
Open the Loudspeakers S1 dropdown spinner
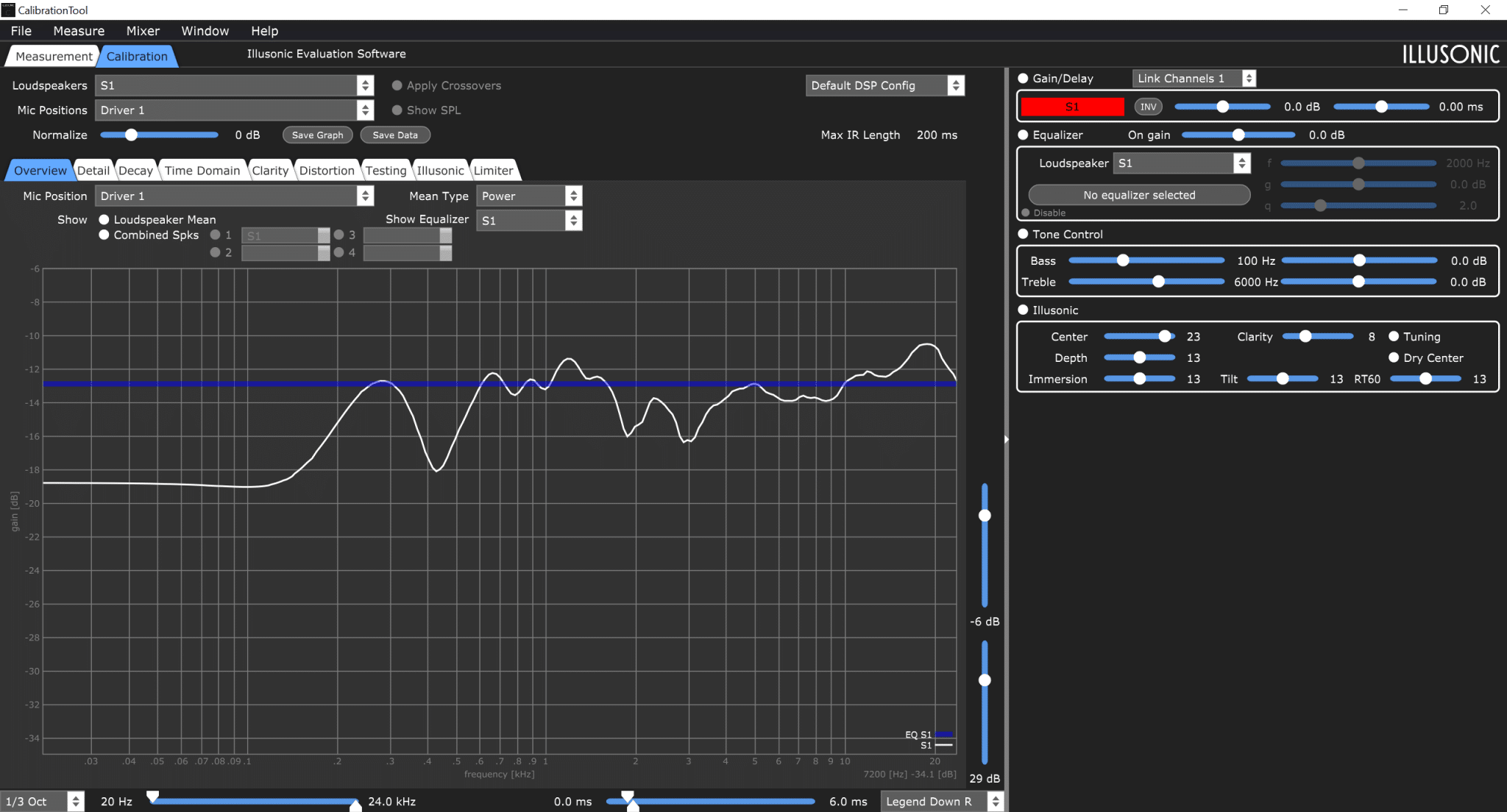click(365, 85)
